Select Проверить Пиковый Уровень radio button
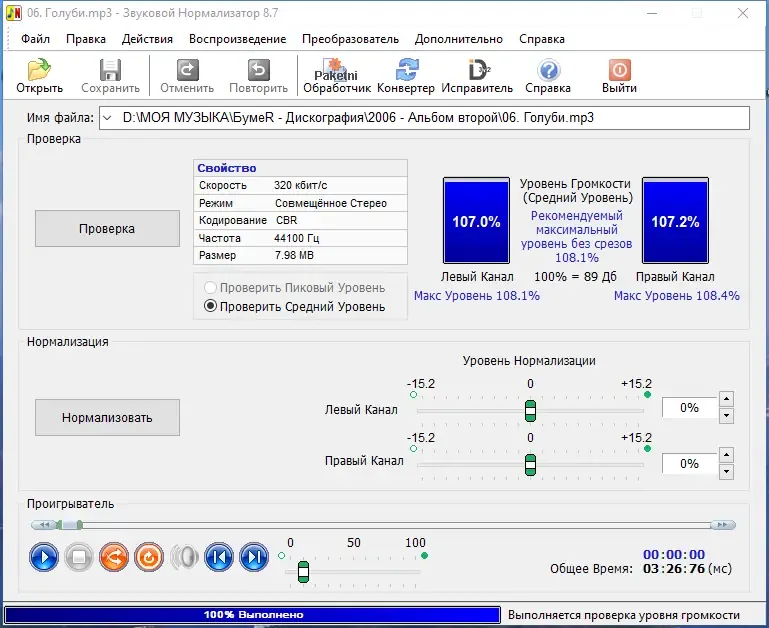 click(210, 288)
